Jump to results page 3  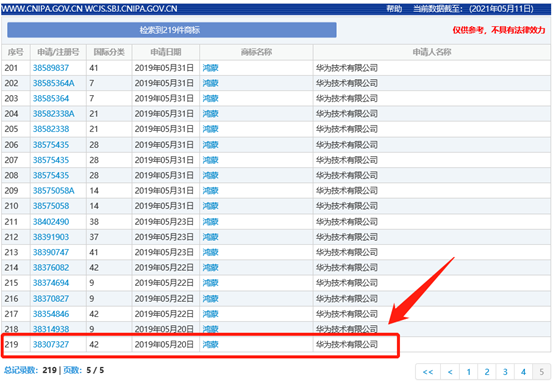(505, 372)
